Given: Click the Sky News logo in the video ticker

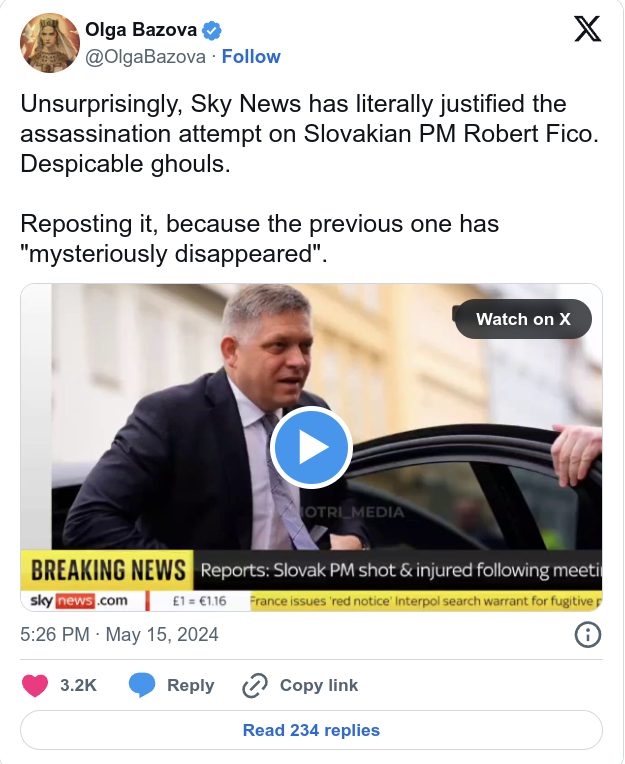Looking at the screenshot, I should click(80, 600).
